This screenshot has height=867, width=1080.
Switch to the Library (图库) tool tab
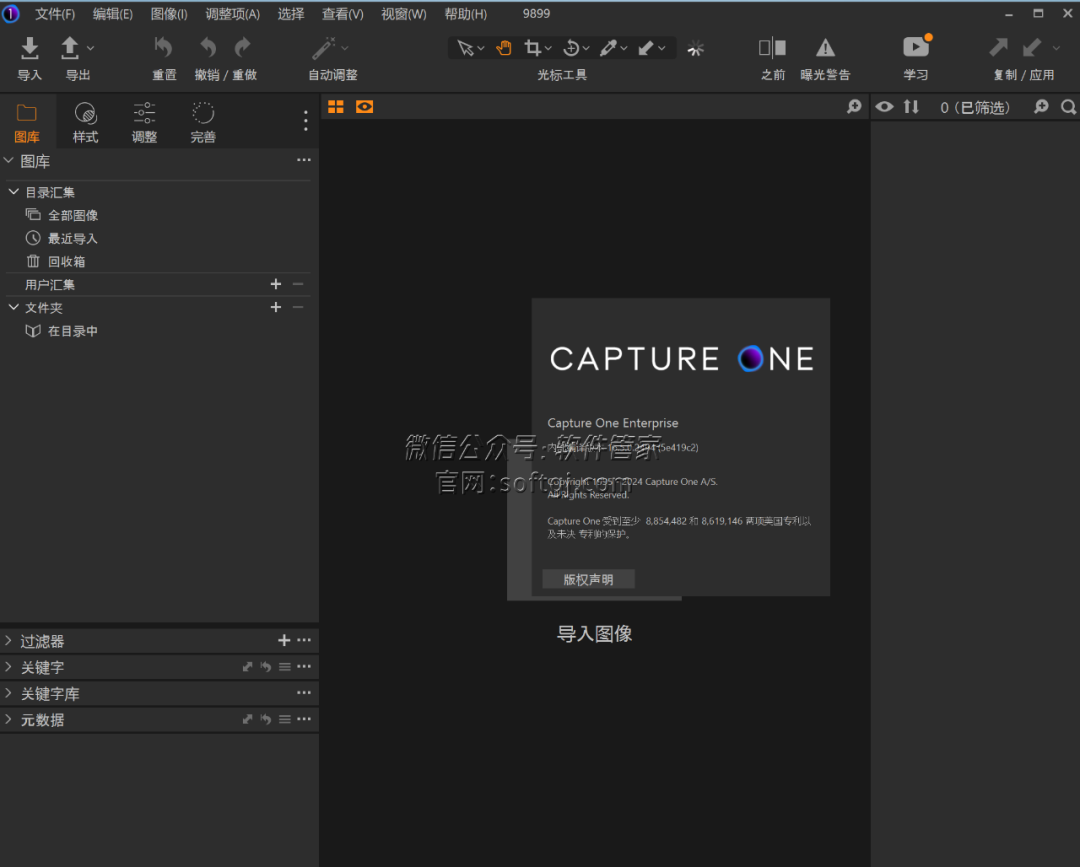point(27,123)
